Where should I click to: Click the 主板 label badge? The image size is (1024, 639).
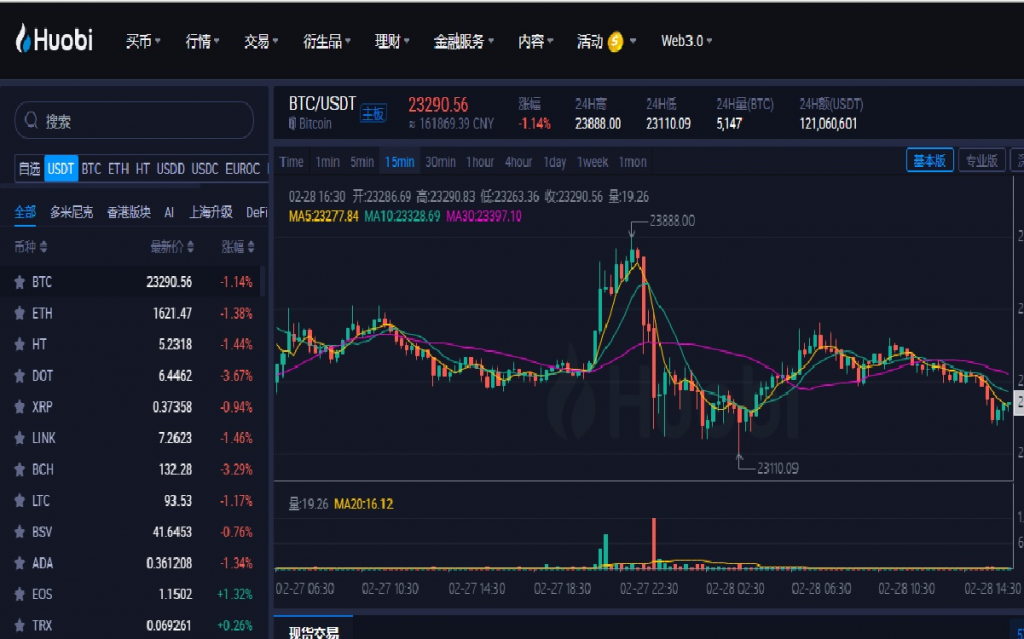(373, 114)
